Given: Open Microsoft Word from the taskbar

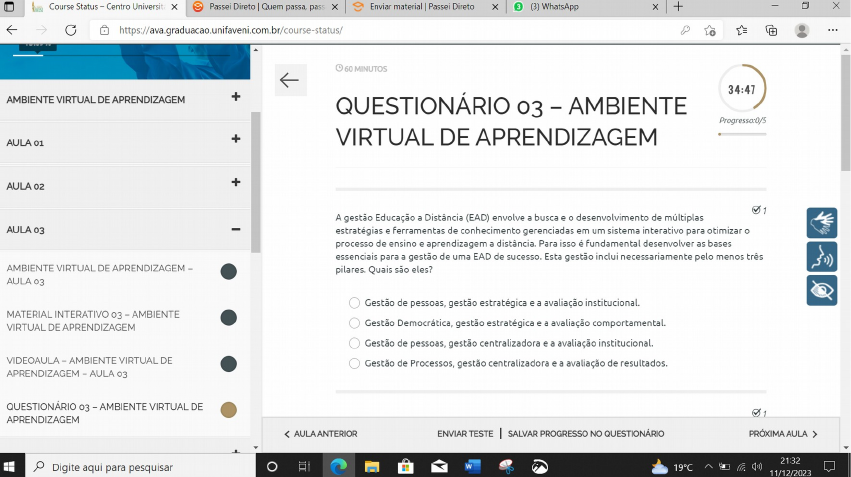Looking at the screenshot, I should pyautogui.click(x=473, y=466).
